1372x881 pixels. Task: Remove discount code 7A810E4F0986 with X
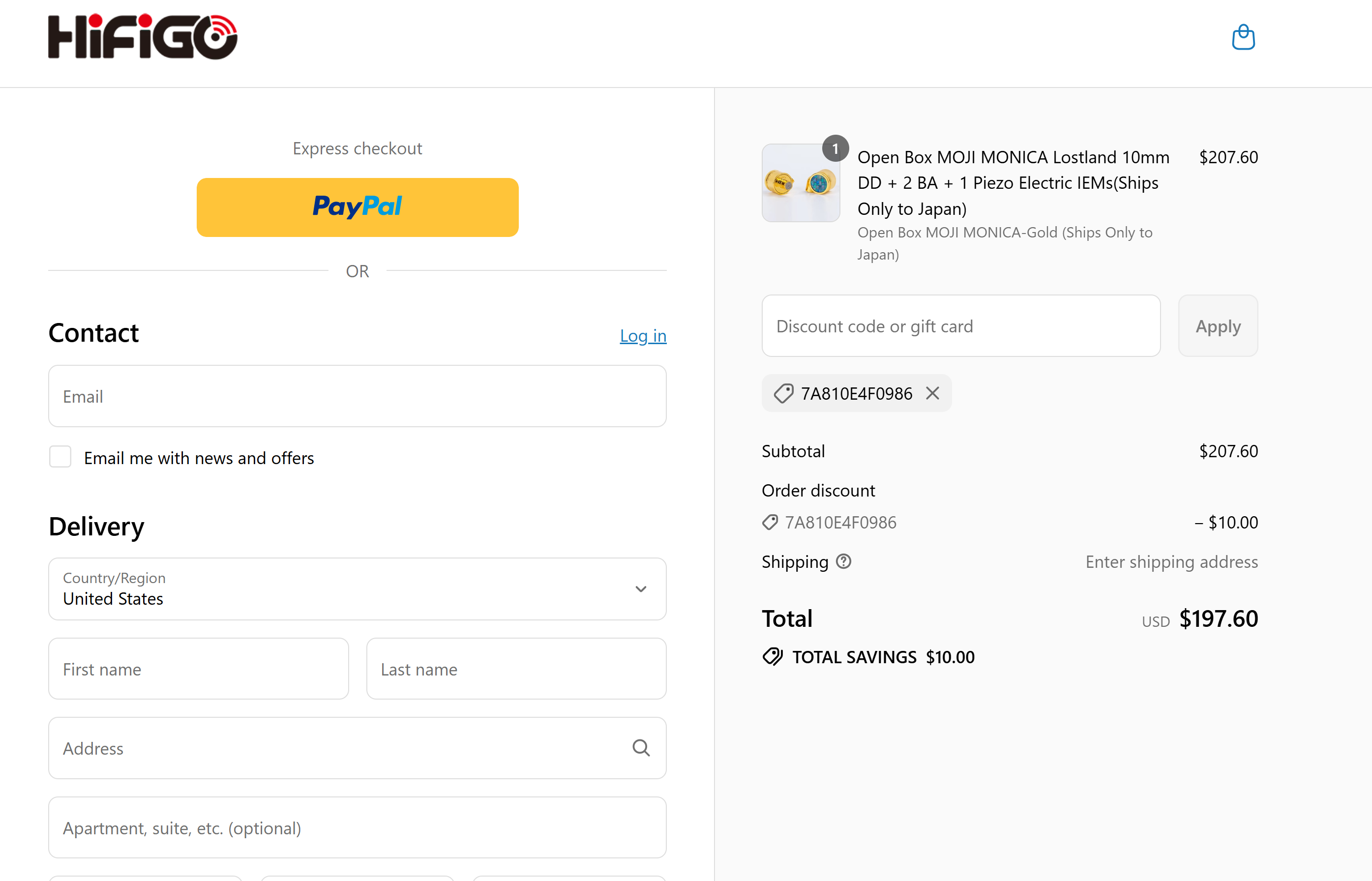932,393
